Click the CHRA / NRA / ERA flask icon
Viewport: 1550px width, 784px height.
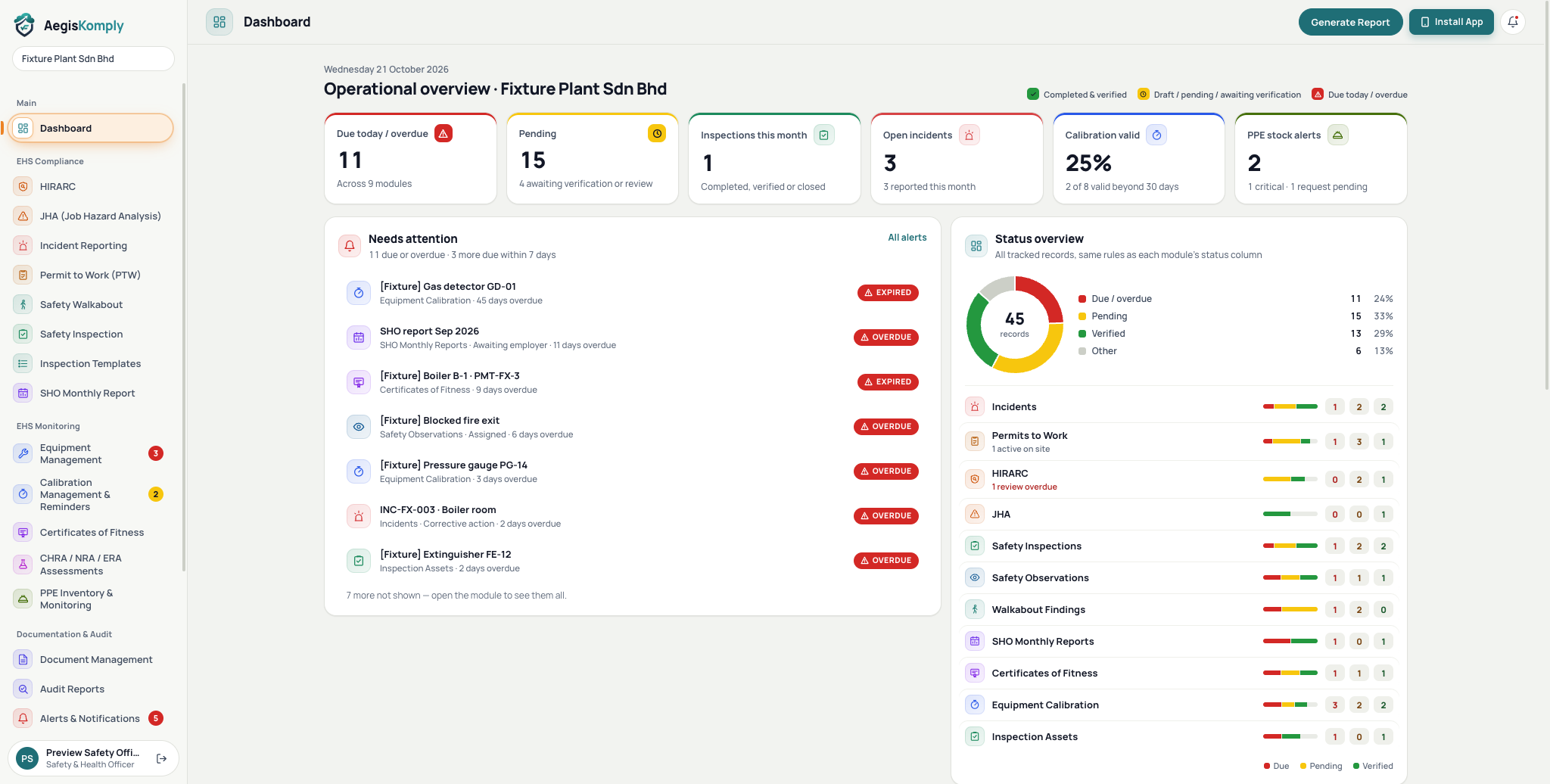(23, 564)
